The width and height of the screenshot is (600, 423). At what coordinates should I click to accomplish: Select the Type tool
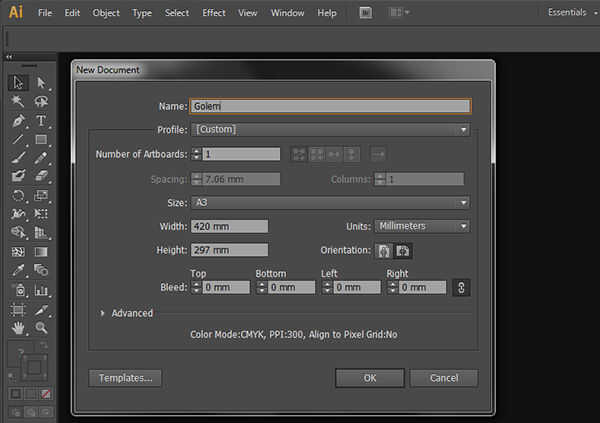coord(41,121)
